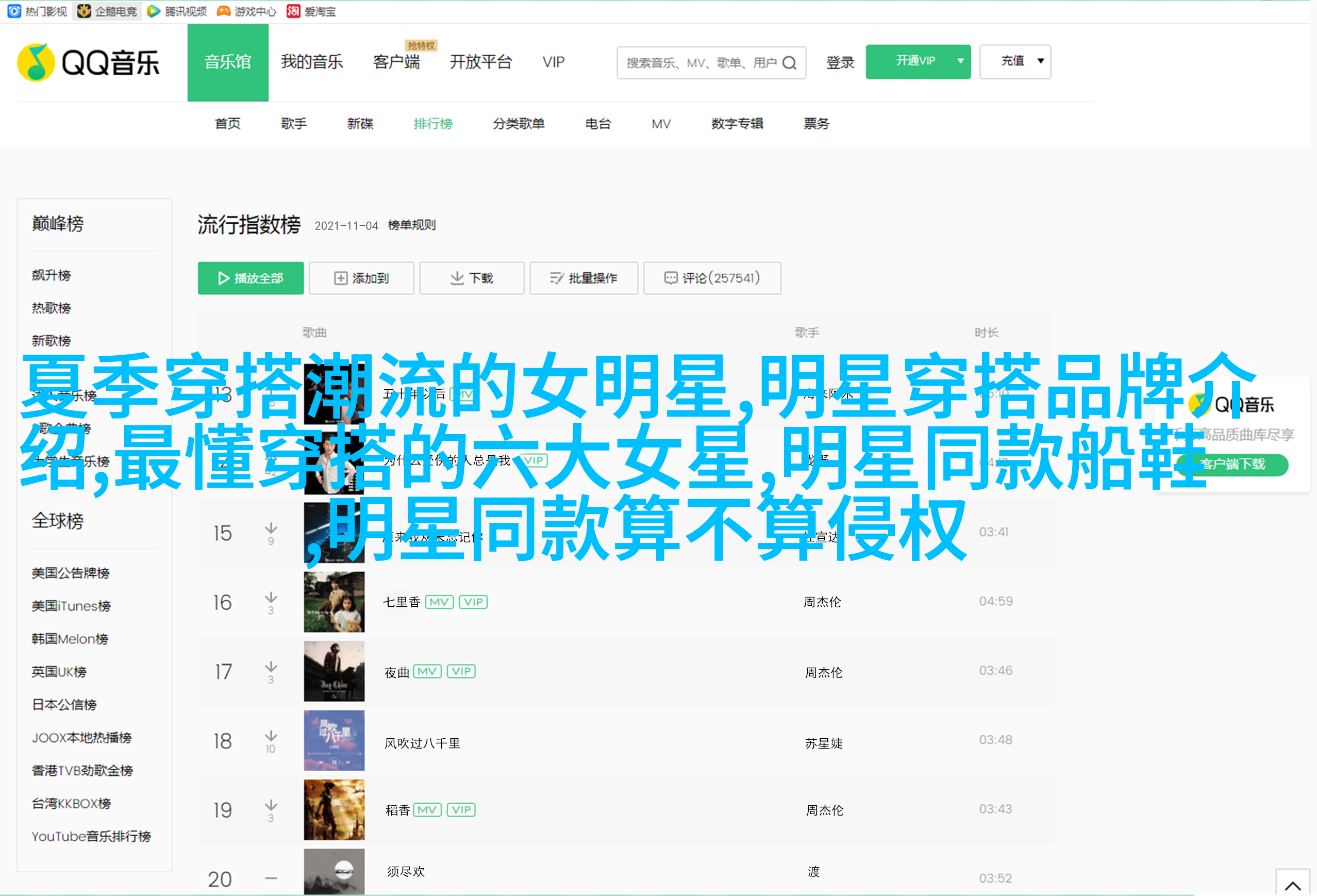Open 评论(257541) comments

click(x=712, y=278)
